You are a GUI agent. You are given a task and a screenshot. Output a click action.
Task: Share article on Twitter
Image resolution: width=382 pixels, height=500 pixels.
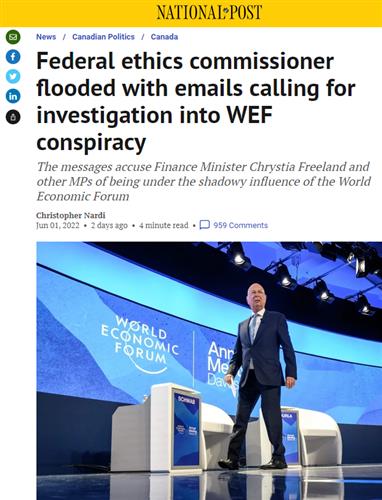pos(13,77)
